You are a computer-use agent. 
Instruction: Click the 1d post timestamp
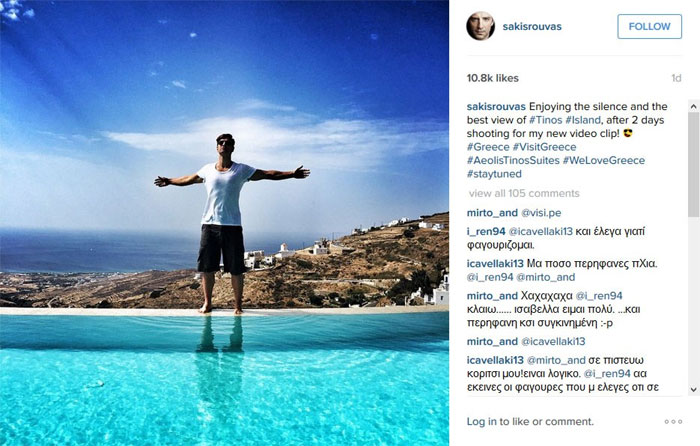676,78
